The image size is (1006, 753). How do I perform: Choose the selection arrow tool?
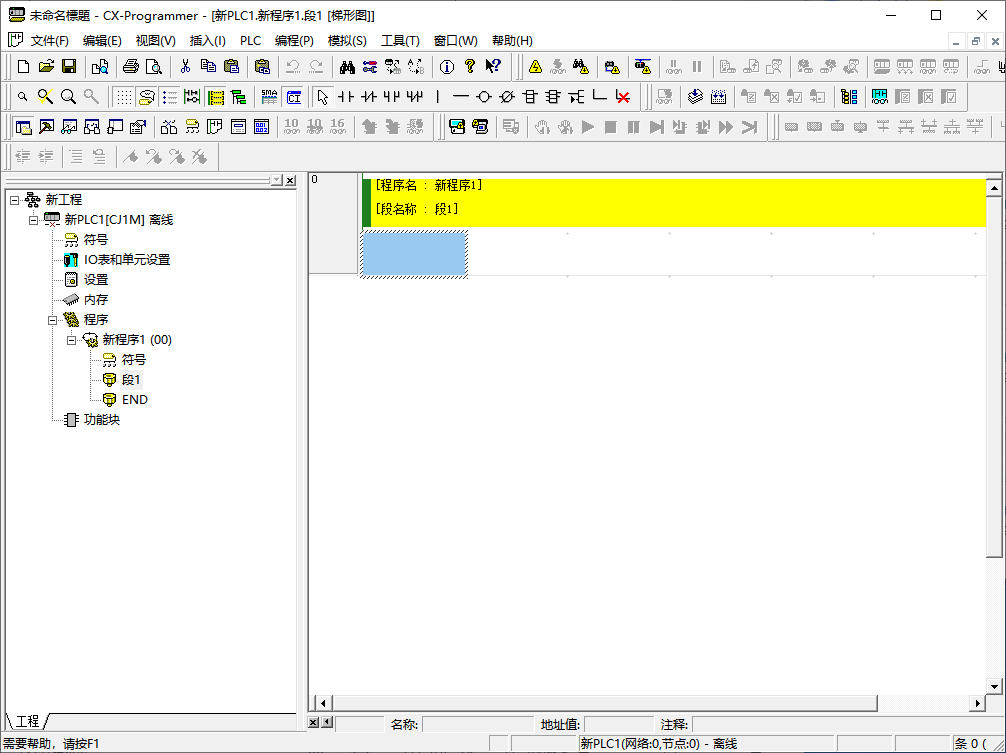323,97
